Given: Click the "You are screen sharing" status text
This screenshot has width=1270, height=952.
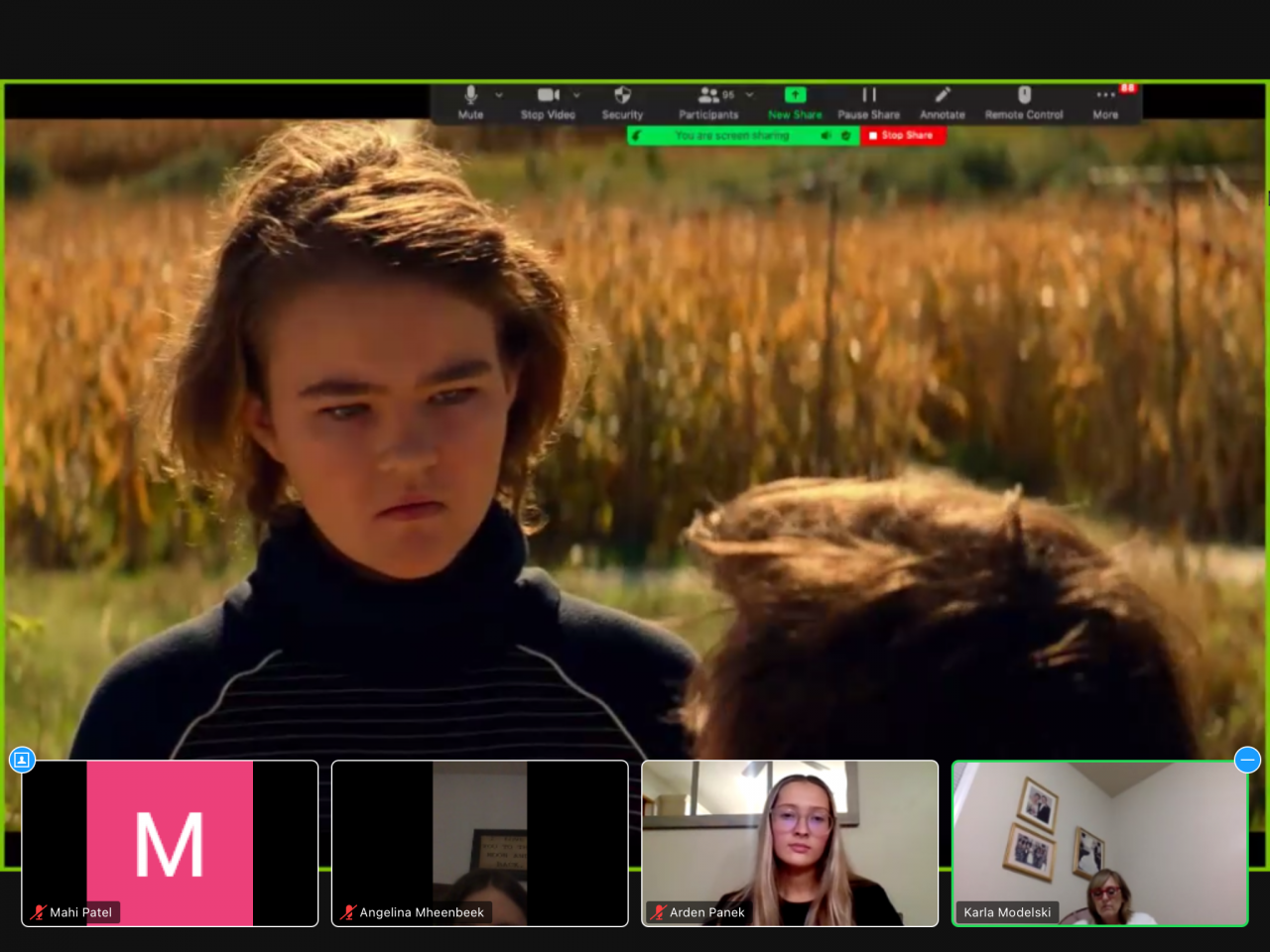Looking at the screenshot, I should click(732, 135).
